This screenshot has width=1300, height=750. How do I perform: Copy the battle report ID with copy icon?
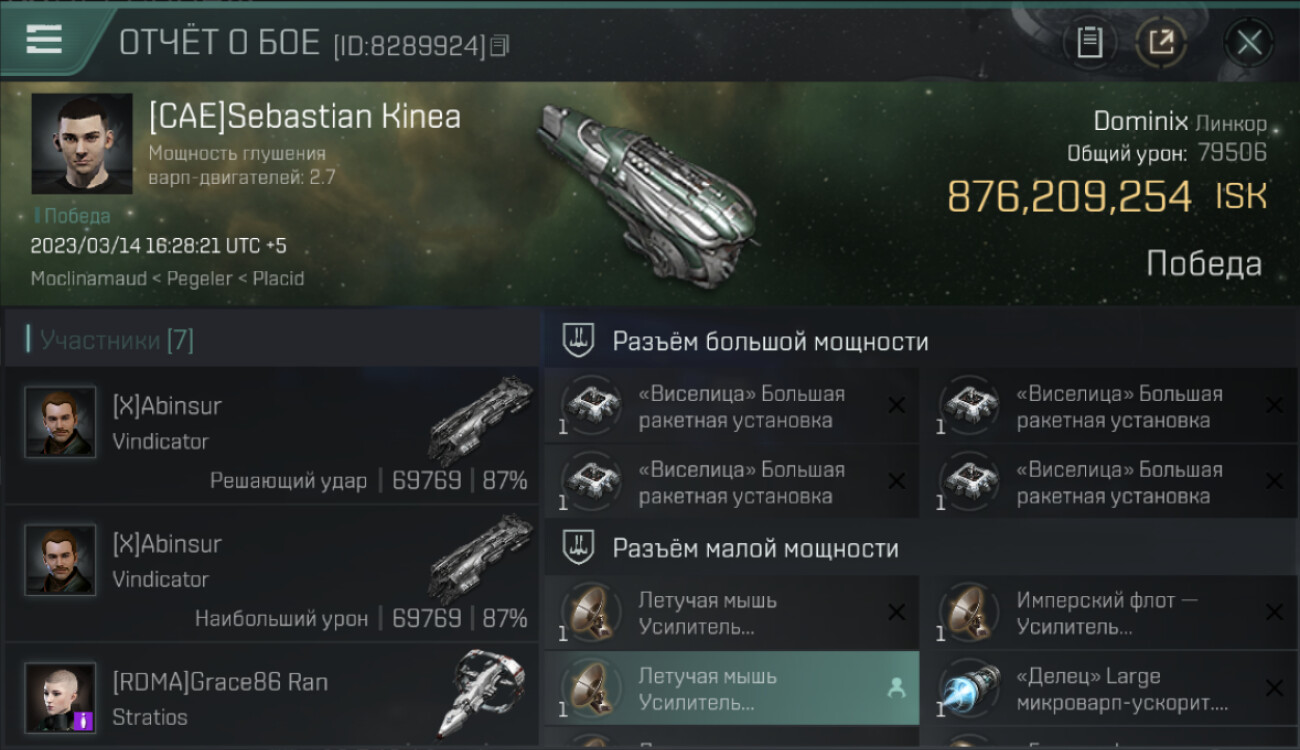499,45
